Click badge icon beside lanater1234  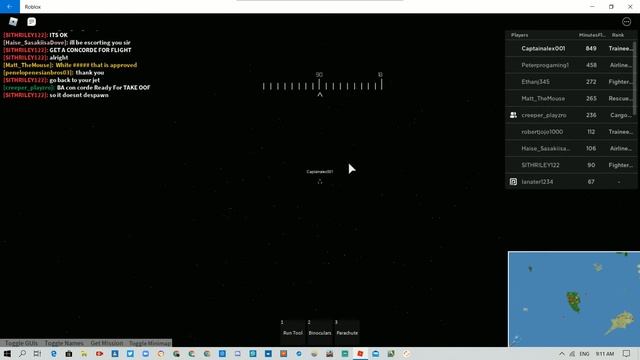[513, 182]
